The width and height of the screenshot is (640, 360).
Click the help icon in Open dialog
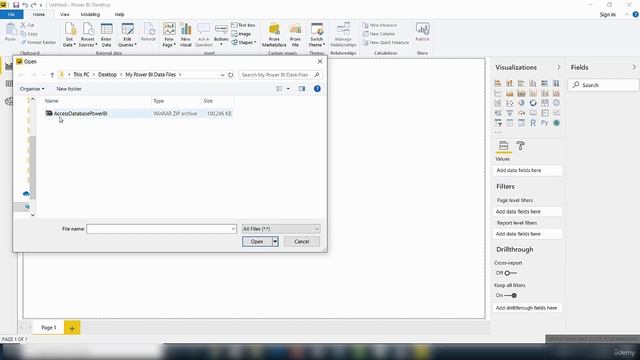[317, 89]
